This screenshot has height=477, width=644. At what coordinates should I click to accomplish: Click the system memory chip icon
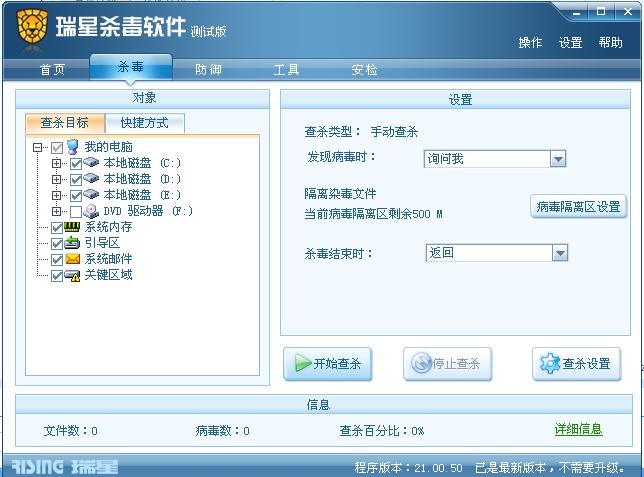[72, 226]
